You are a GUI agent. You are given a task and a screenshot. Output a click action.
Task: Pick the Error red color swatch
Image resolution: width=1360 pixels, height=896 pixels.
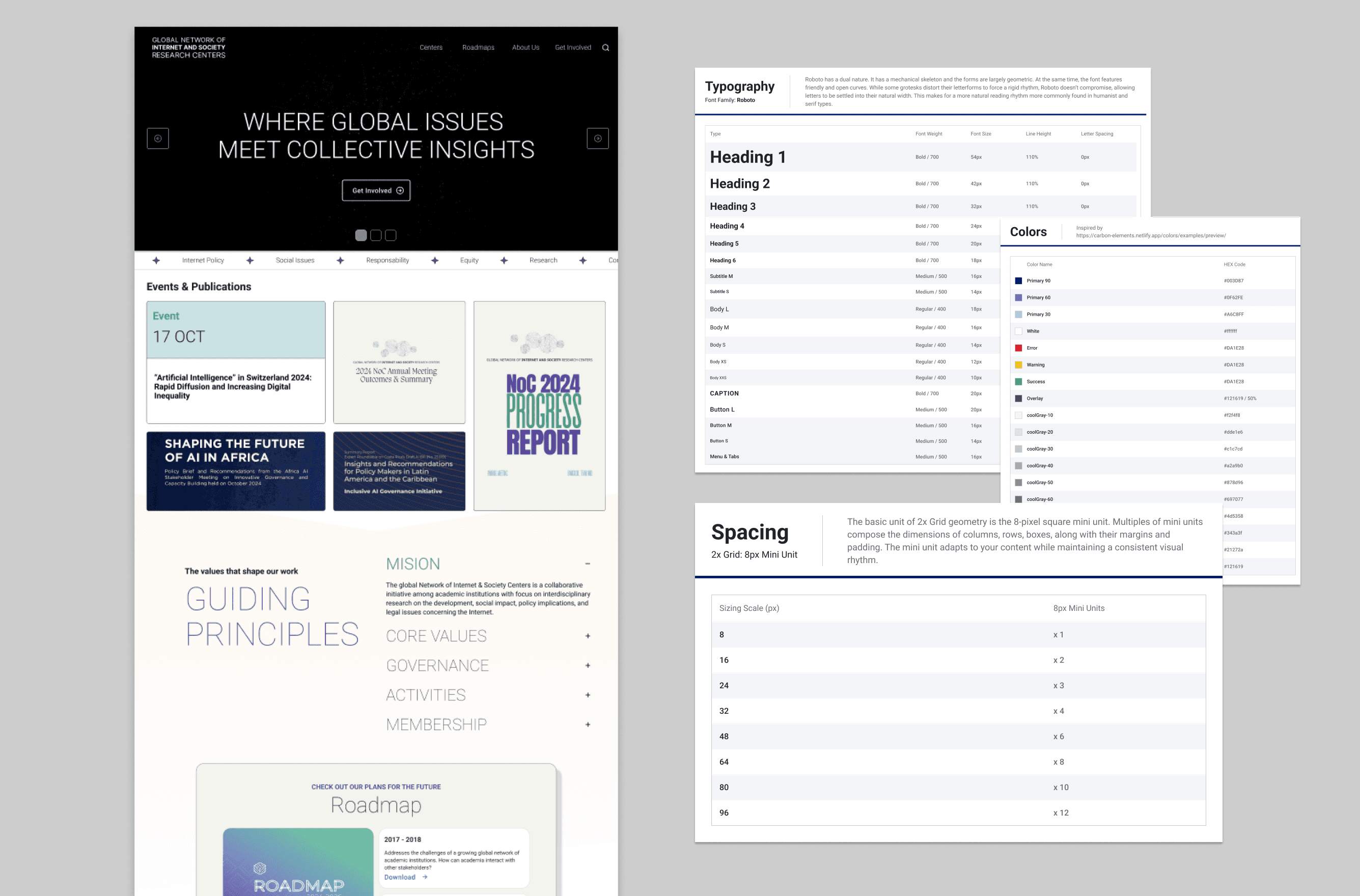click(1018, 348)
